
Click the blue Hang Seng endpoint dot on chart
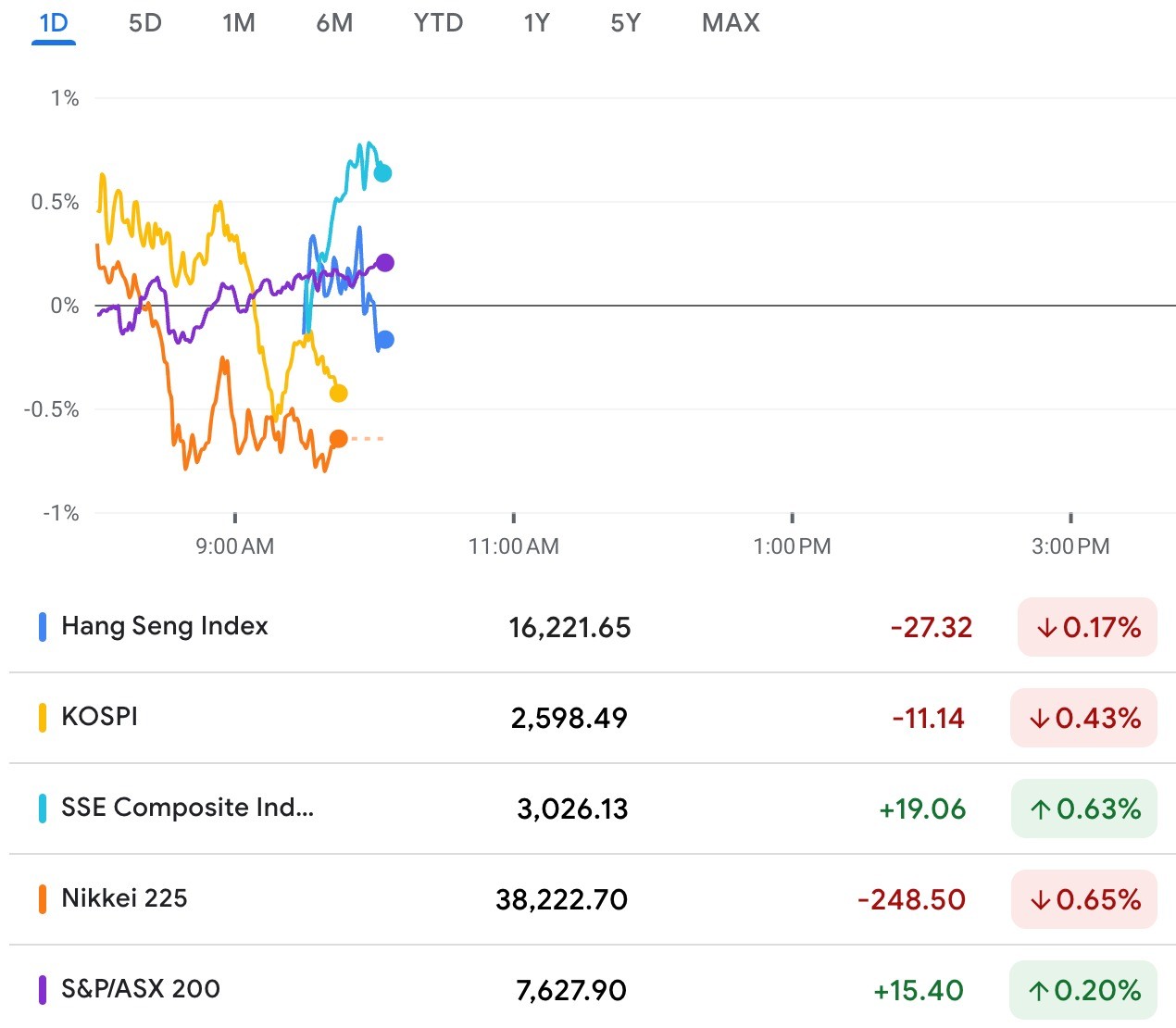pos(385,340)
